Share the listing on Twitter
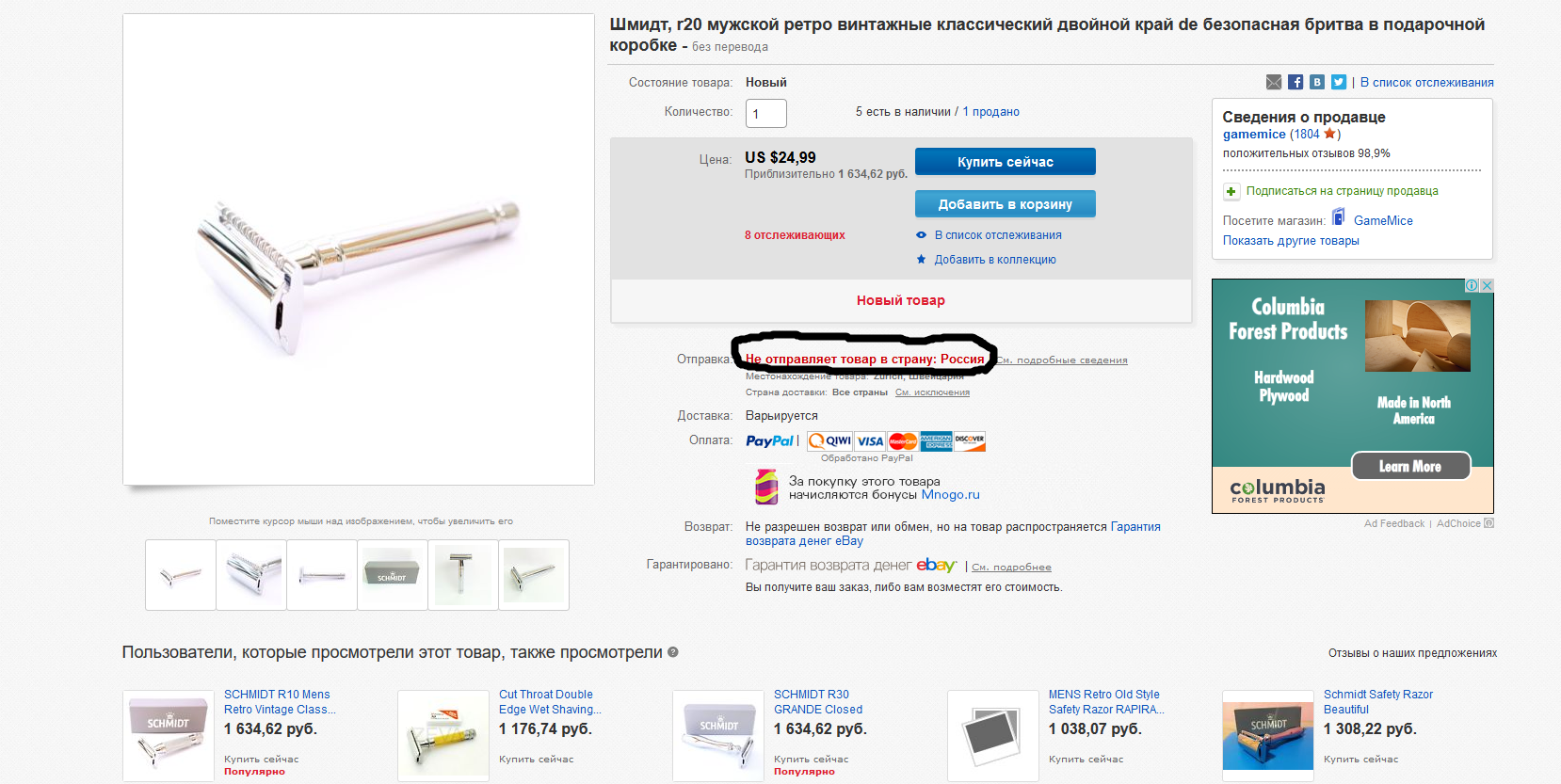Image resolution: width=1561 pixels, height=784 pixels. click(x=1339, y=82)
